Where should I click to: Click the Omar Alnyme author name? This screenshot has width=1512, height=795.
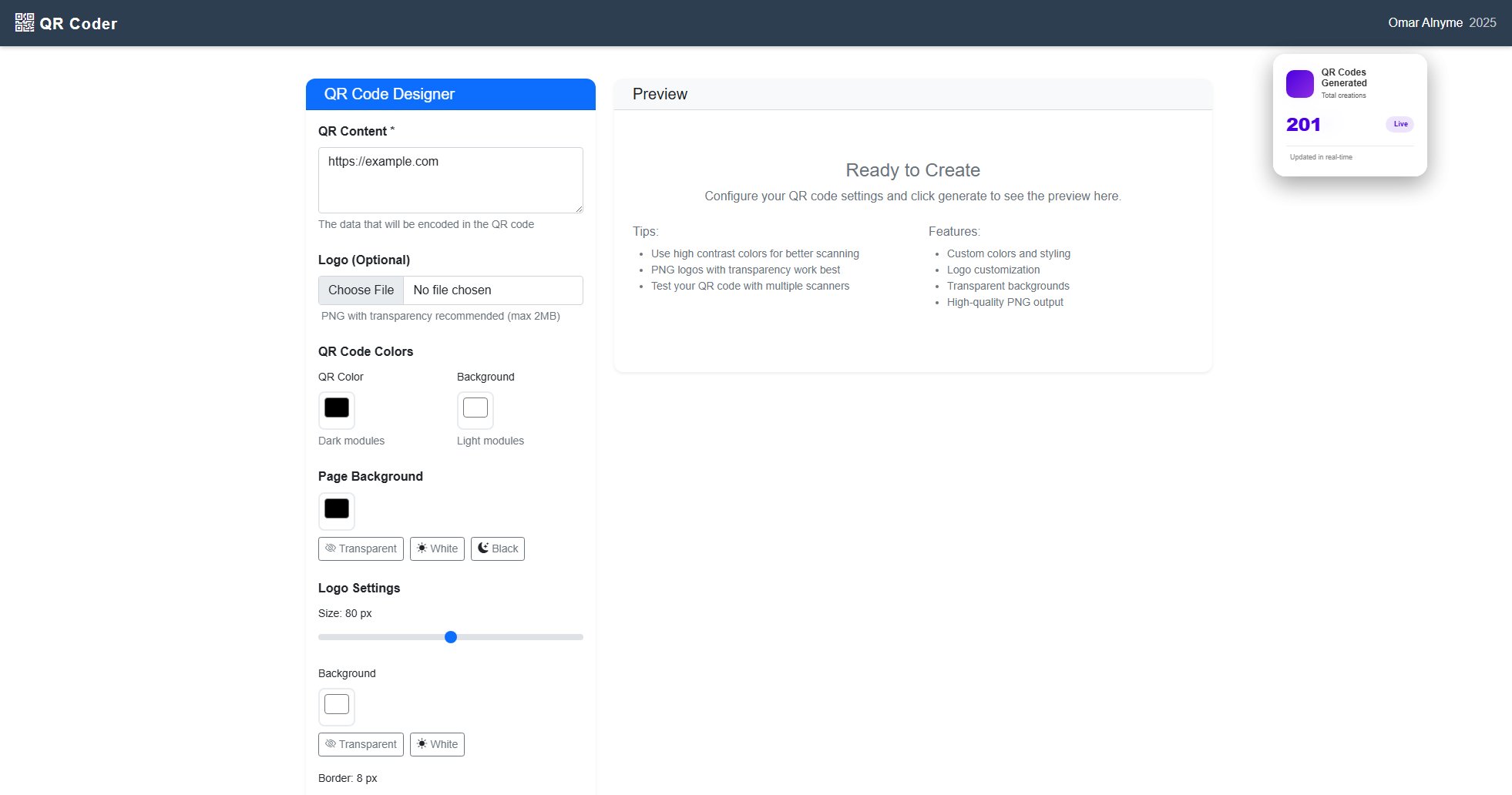click(1425, 23)
